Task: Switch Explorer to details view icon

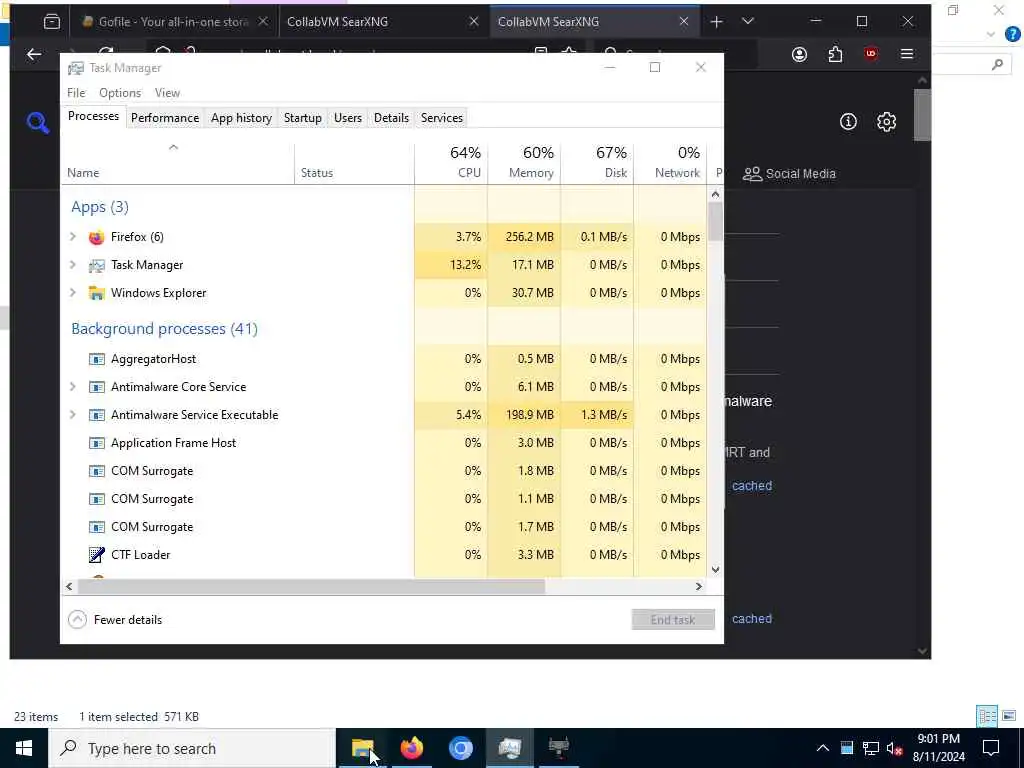Action: tap(987, 716)
